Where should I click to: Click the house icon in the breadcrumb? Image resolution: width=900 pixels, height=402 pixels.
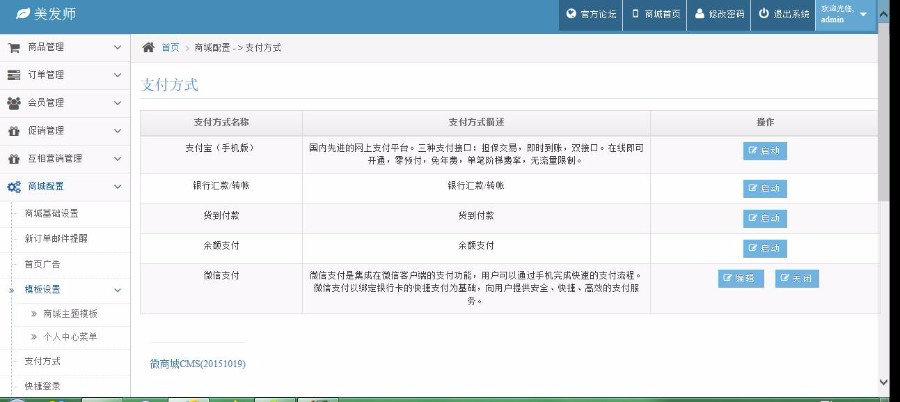pyautogui.click(x=148, y=48)
